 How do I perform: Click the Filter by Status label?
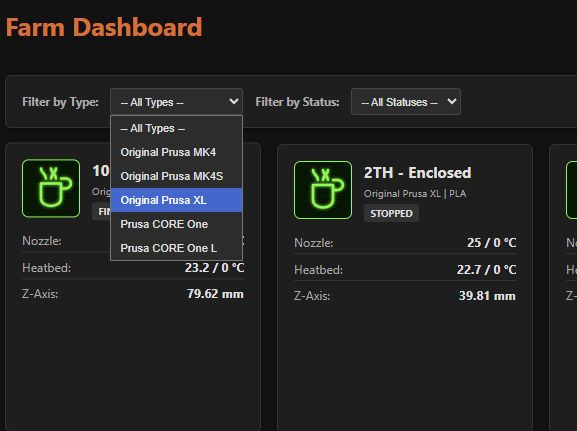pyautogui.click(x=297, y=102)
